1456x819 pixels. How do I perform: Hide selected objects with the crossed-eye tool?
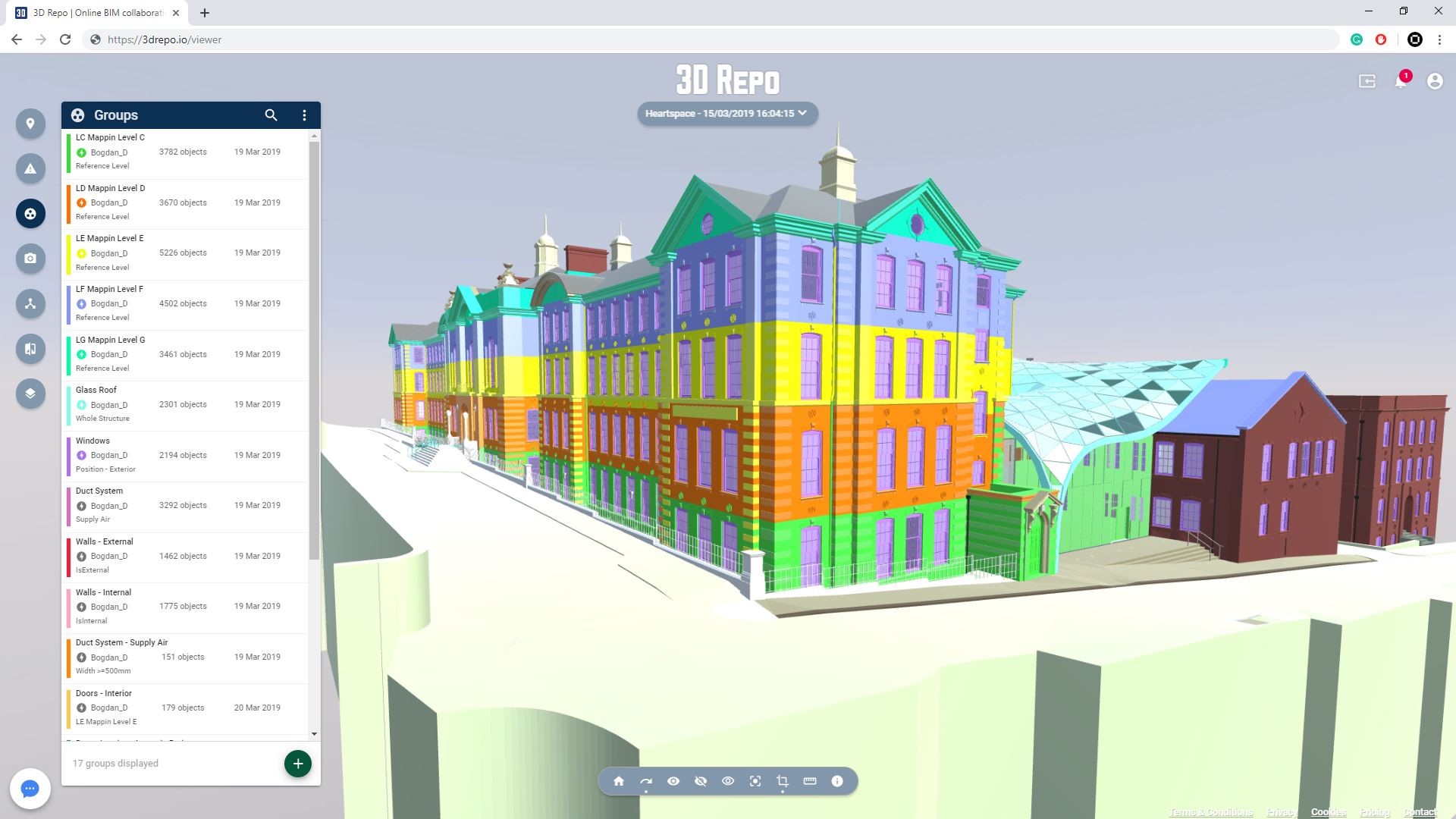(700, 780)
